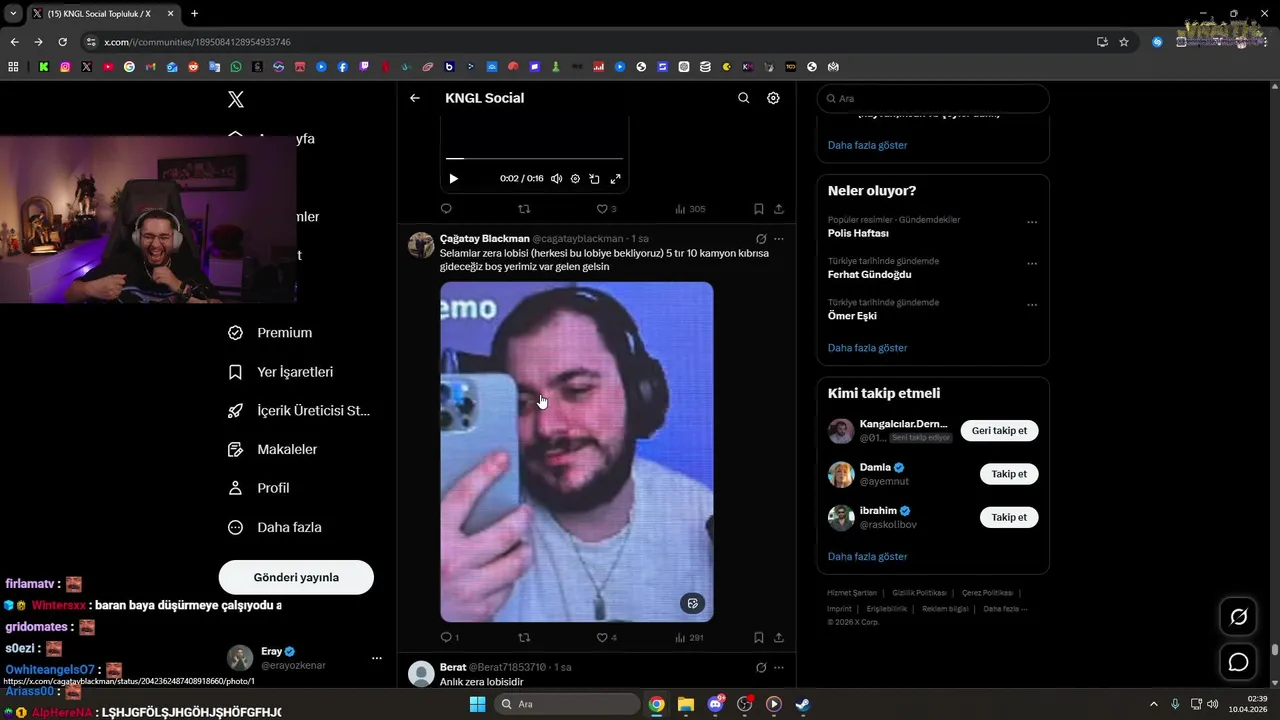
Task: View analytics of the post with 305 views
Action: 690,209
